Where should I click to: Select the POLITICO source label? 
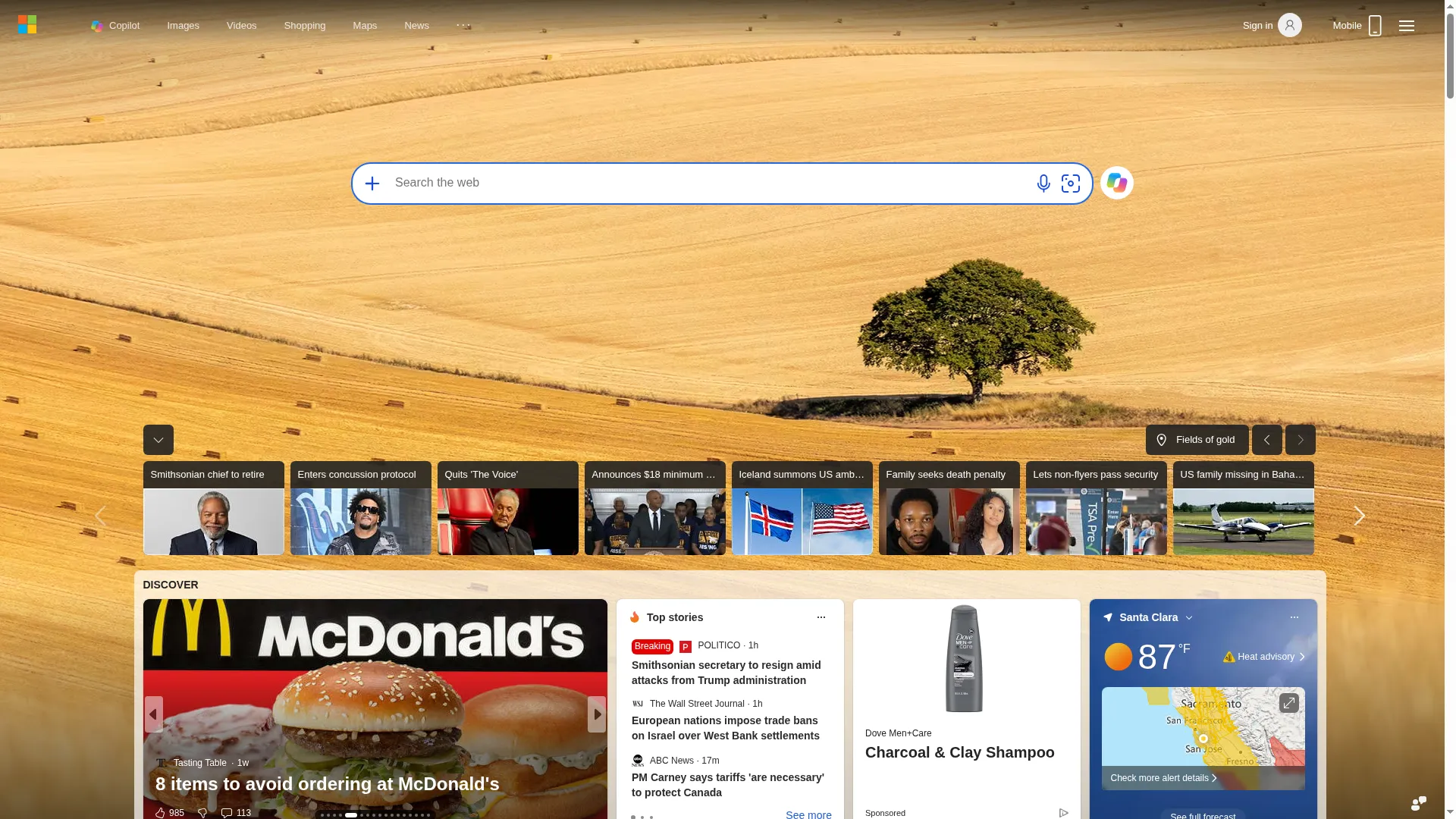click(719, 645)
